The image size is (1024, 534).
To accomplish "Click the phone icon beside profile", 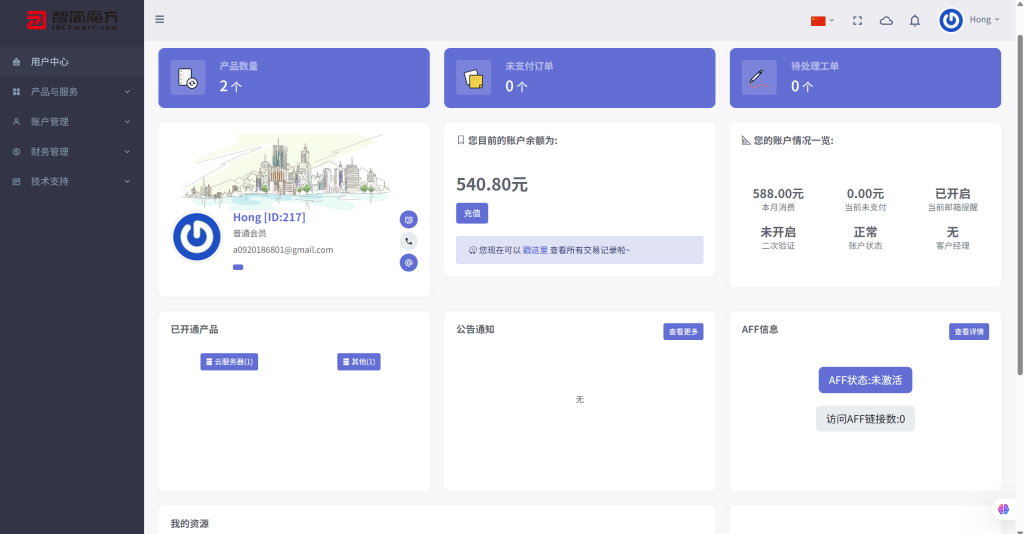I will 409,241.
